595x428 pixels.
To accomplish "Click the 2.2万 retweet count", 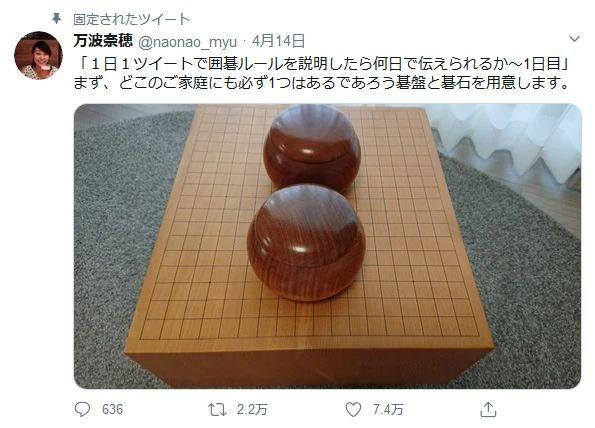I will click(252, 409).
